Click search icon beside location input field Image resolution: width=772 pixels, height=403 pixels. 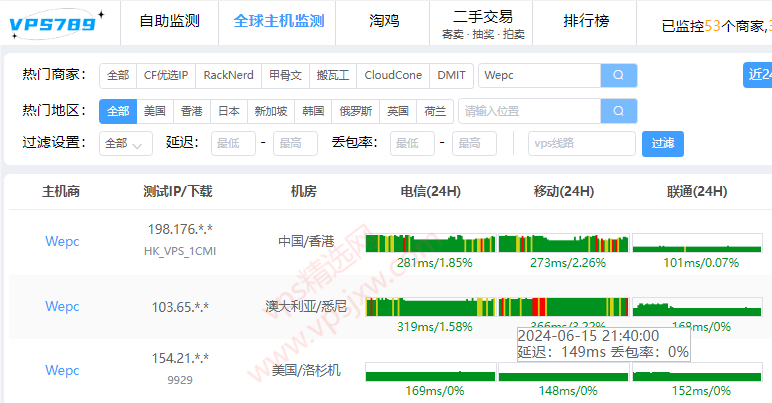coord(618,111)
